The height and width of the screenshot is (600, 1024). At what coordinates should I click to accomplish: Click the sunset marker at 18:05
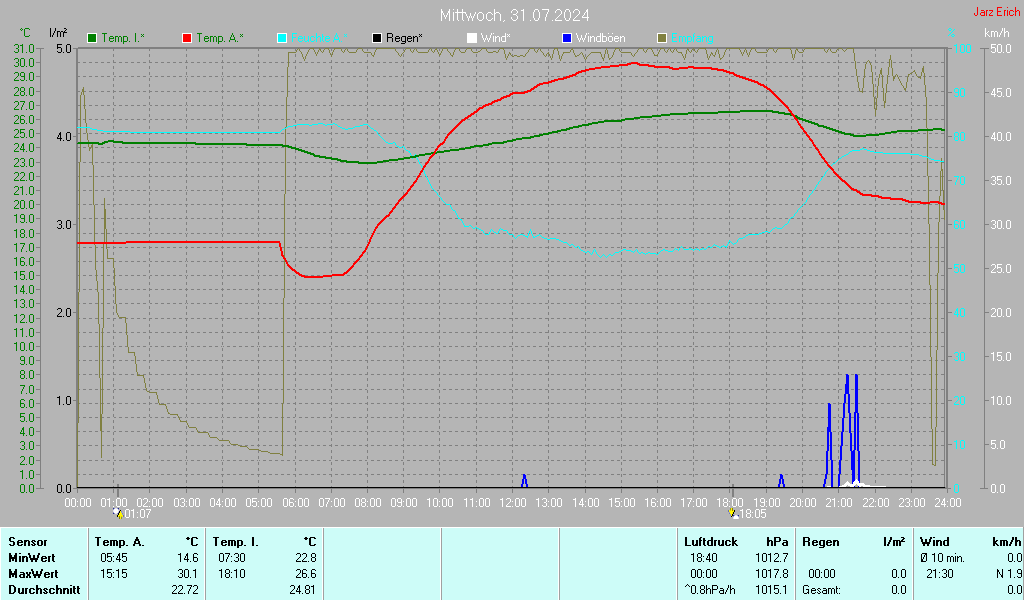click(735, 513)
